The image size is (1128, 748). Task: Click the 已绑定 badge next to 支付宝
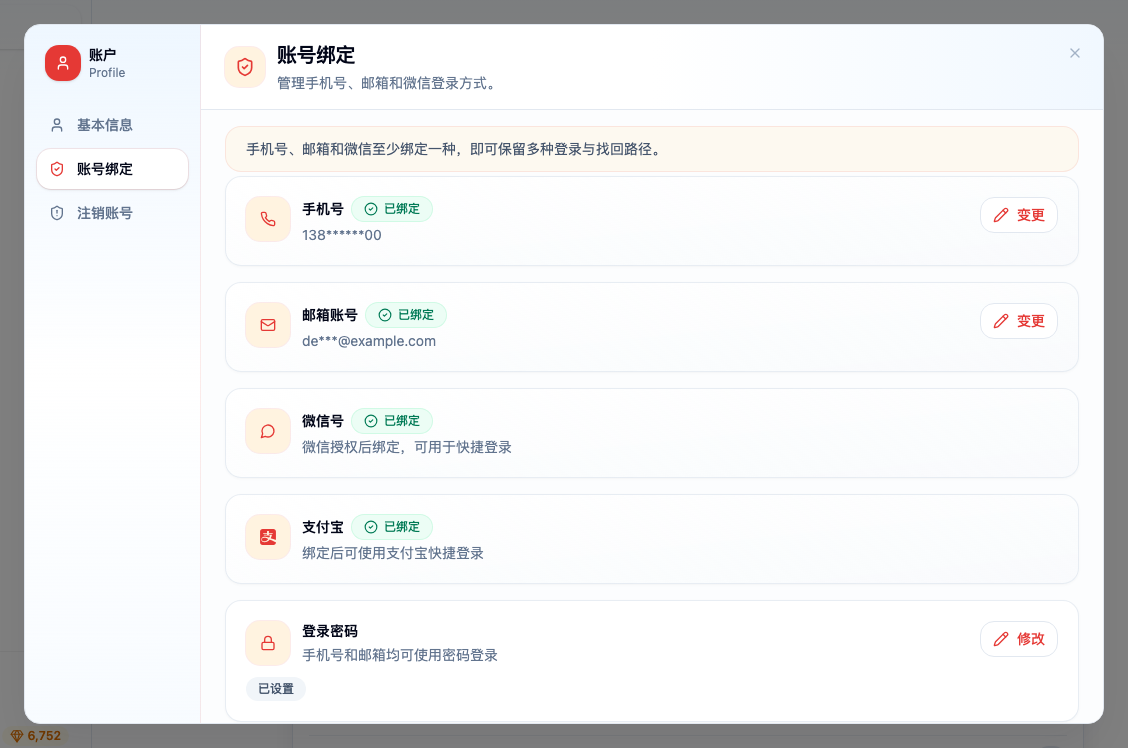[x=392, y=527]
